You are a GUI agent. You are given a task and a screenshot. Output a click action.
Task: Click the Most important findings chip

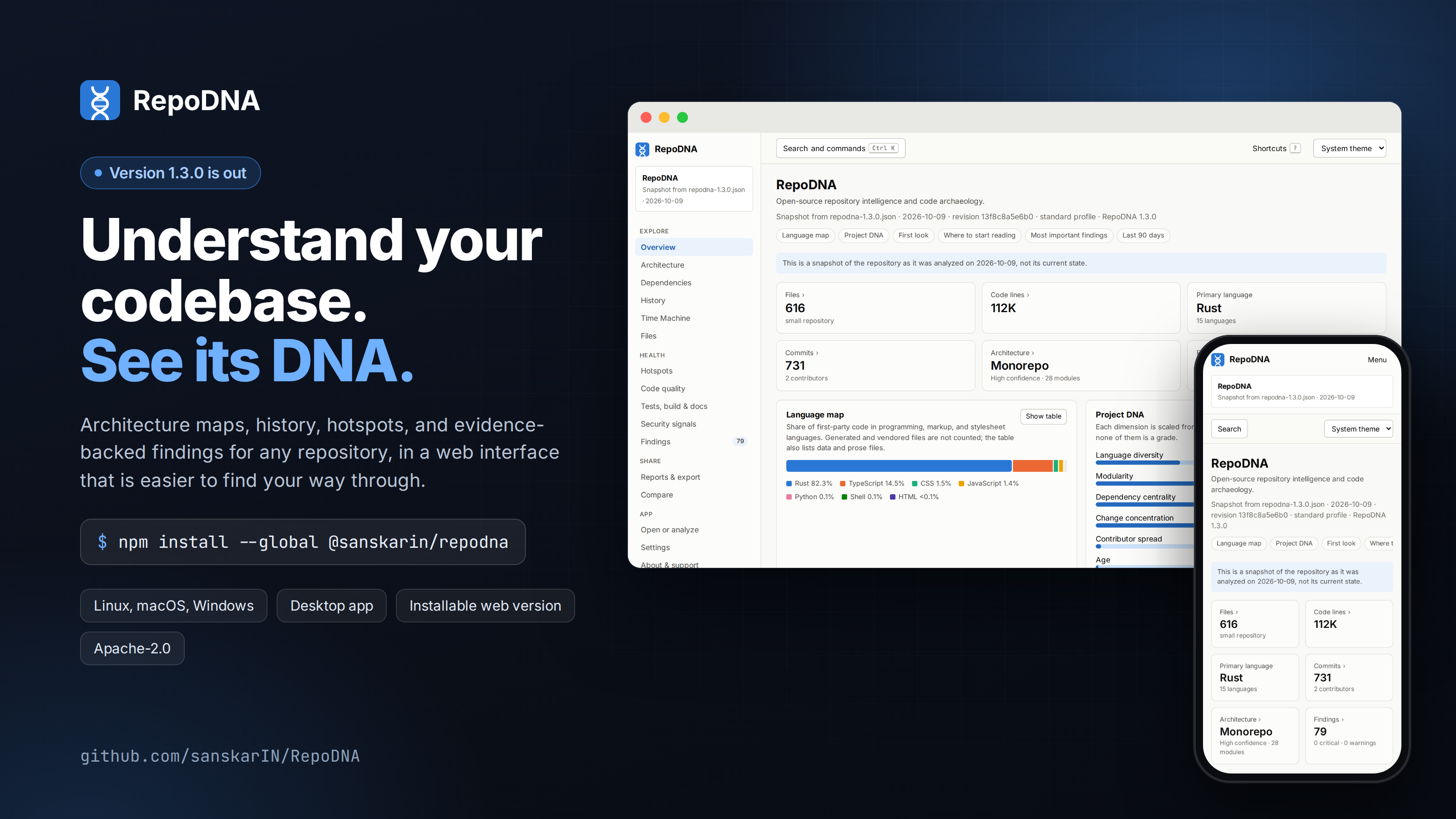coord(1068,235)
